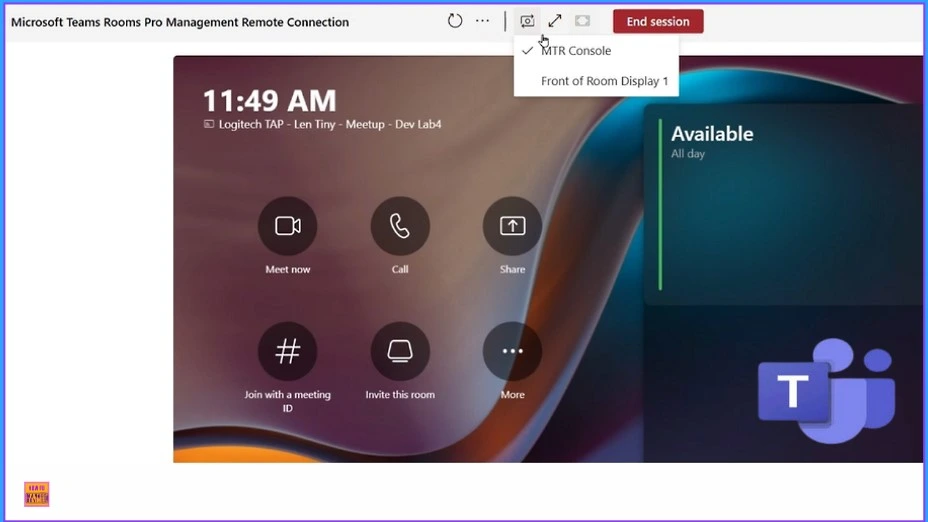Click the Logitech TAP room name label

[322, 125]
